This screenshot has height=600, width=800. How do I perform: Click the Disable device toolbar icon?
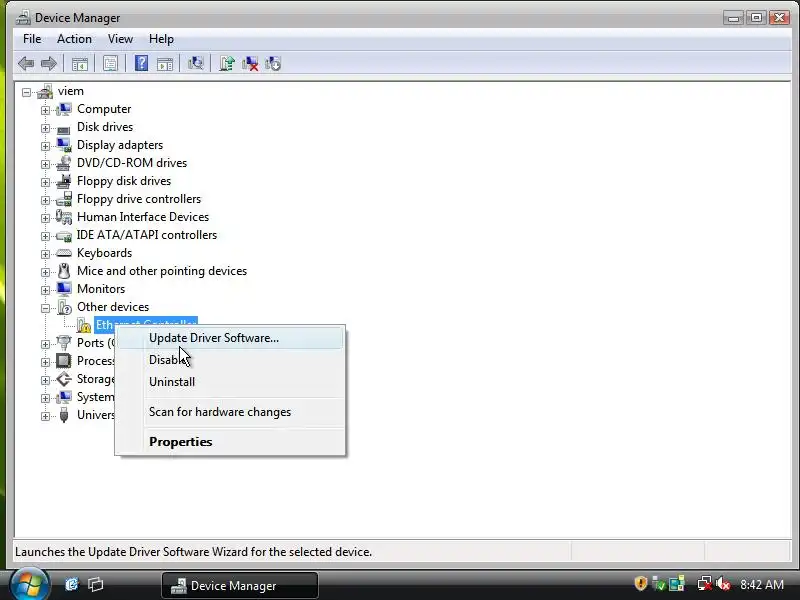click(x=273, y=64)
